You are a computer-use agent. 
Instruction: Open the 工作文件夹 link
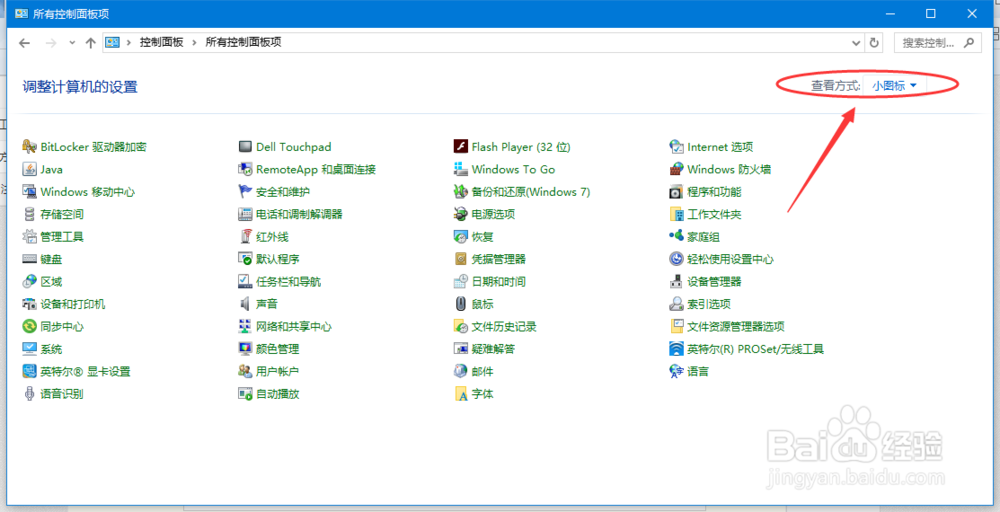tap(714, 214)
